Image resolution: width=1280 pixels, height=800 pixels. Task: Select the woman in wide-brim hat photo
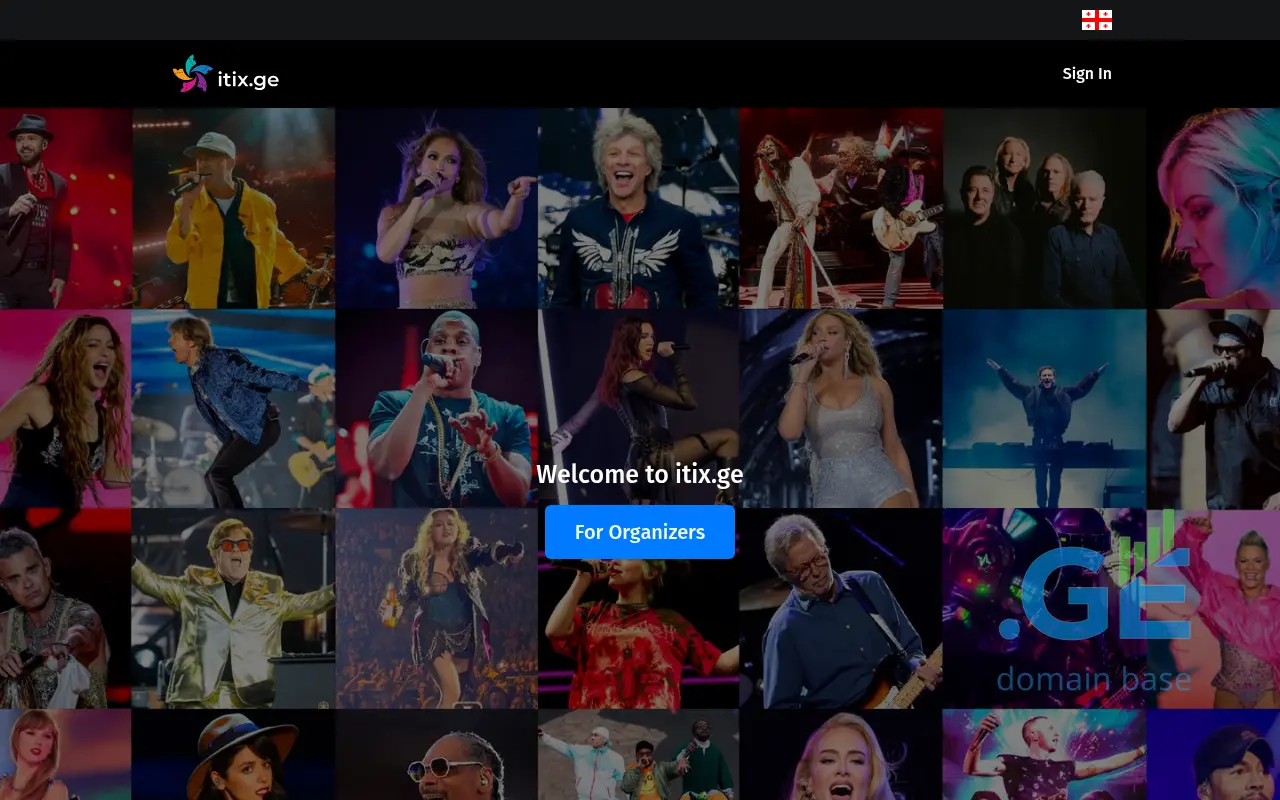click(x=233, y=755)
